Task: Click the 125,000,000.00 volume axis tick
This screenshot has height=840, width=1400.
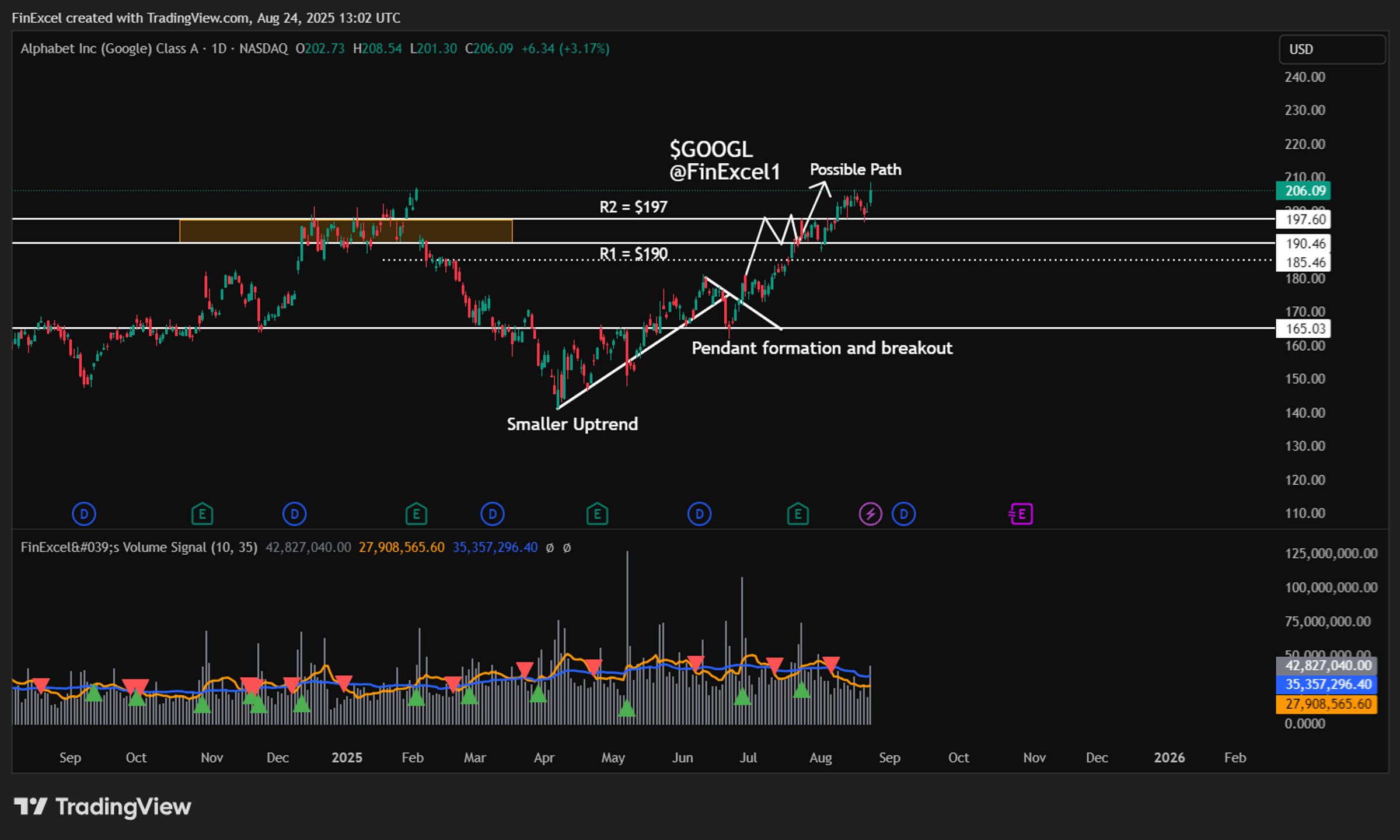Action: click(x=1331, y=553)
